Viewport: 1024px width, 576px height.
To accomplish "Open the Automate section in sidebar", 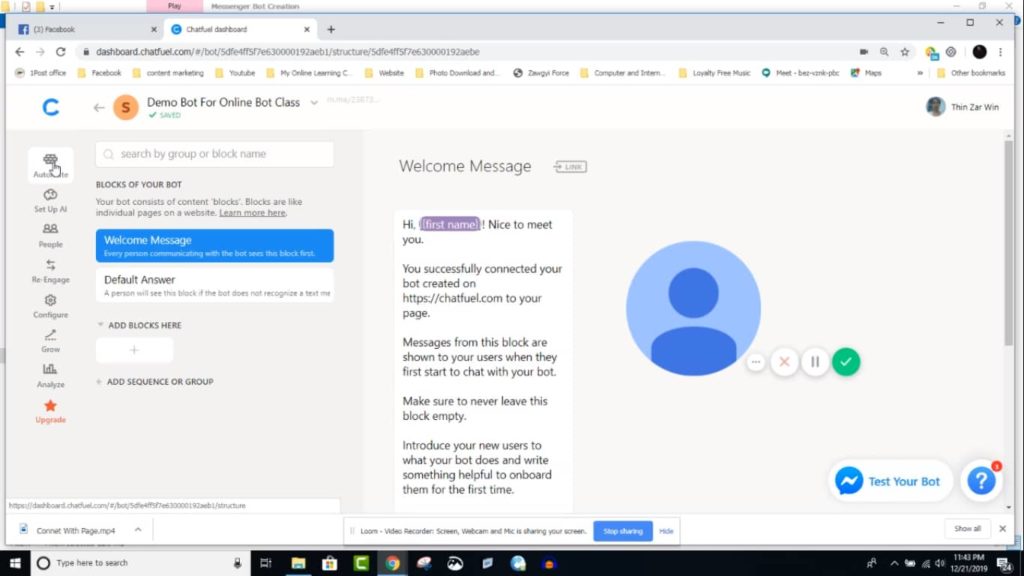I will (x=50, y=165).
